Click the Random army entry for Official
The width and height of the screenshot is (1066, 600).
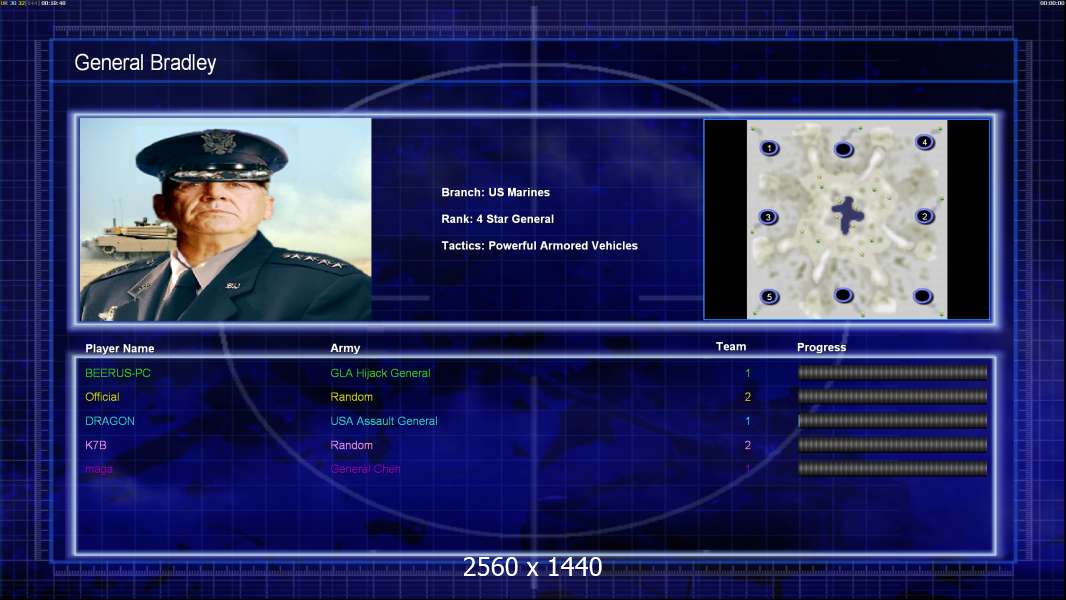point(351,397)
